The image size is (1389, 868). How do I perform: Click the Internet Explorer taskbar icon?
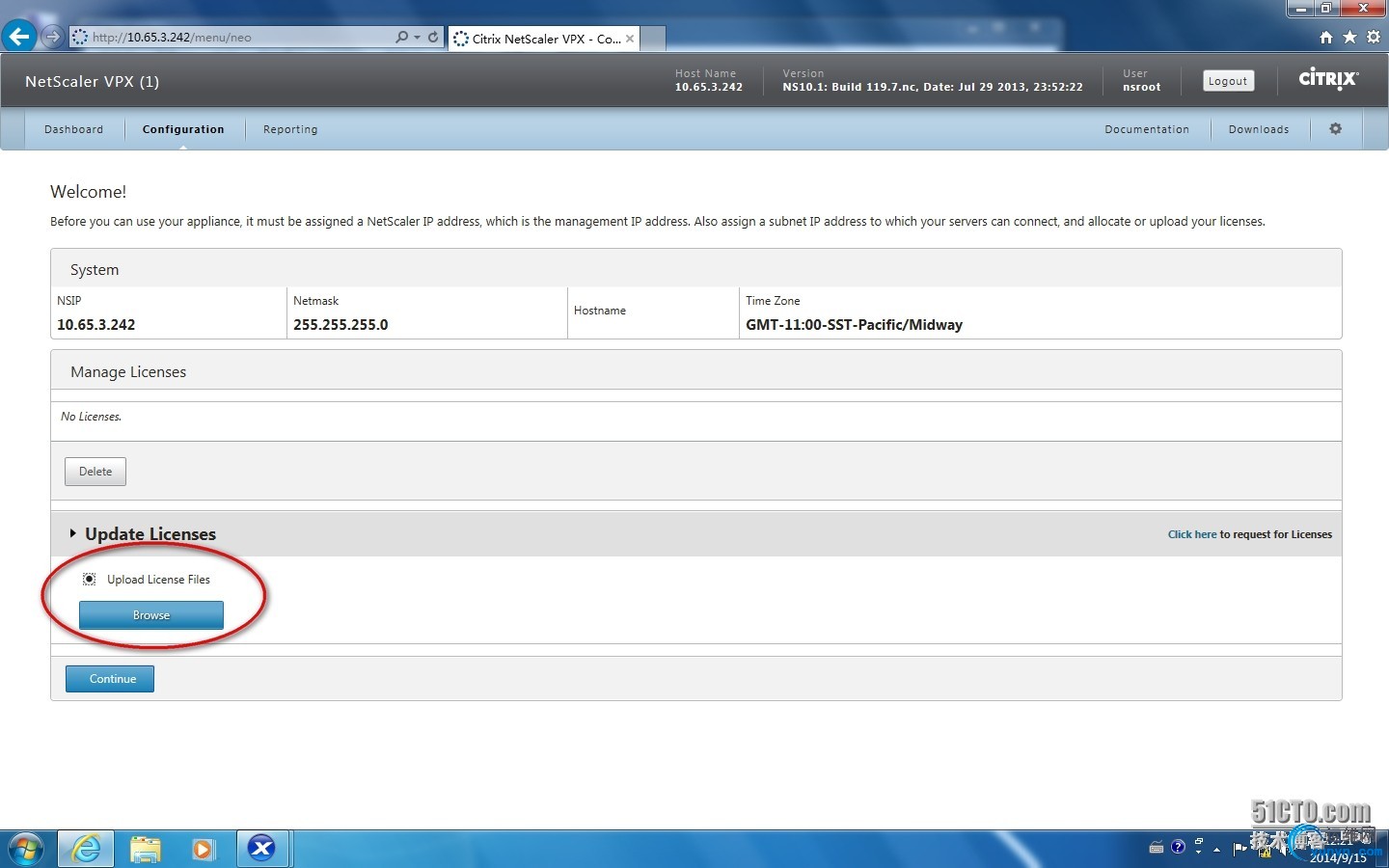click(x=87, y=849)
